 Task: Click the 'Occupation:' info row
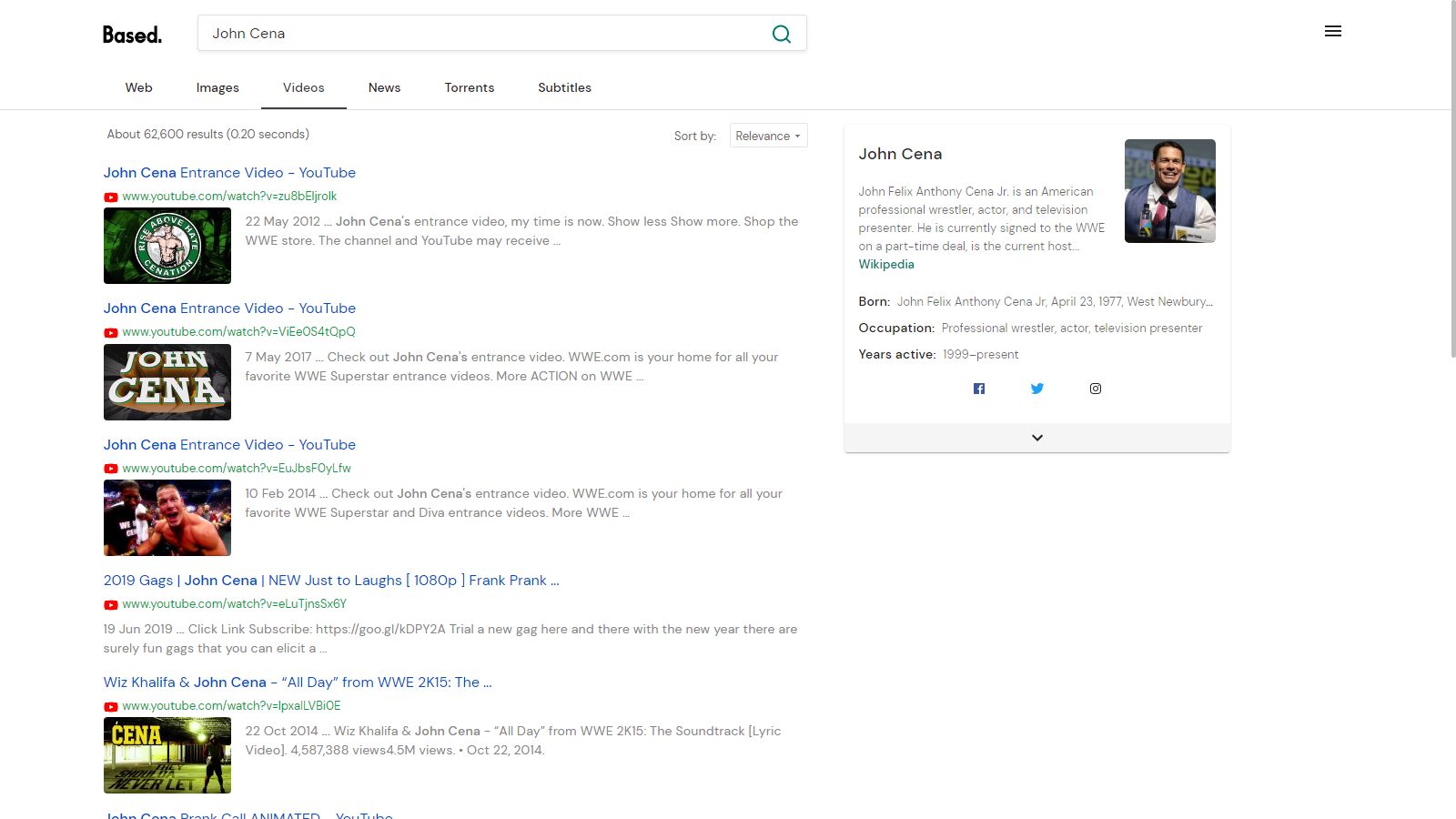[x=1030, y=328]
